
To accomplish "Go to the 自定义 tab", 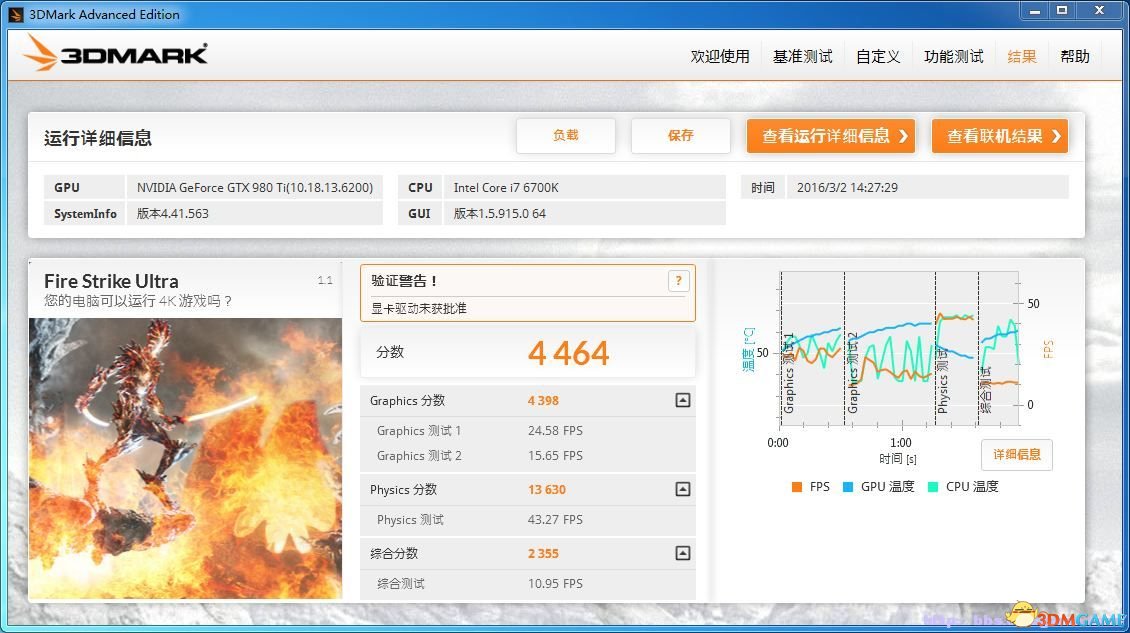I will pos(878,56).
